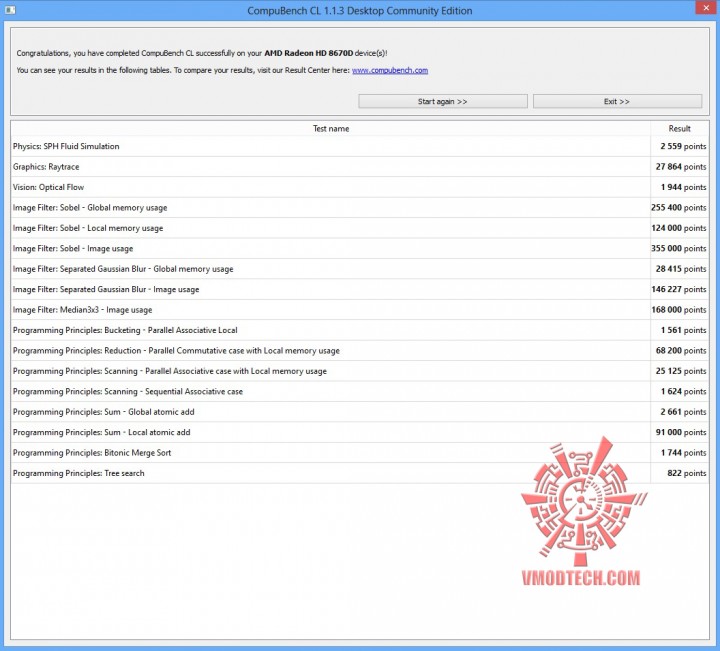Image resolution: width=720 pixels, height=651 pixels.
Task: Close the CompuBench window
Action: click(706, 8)
